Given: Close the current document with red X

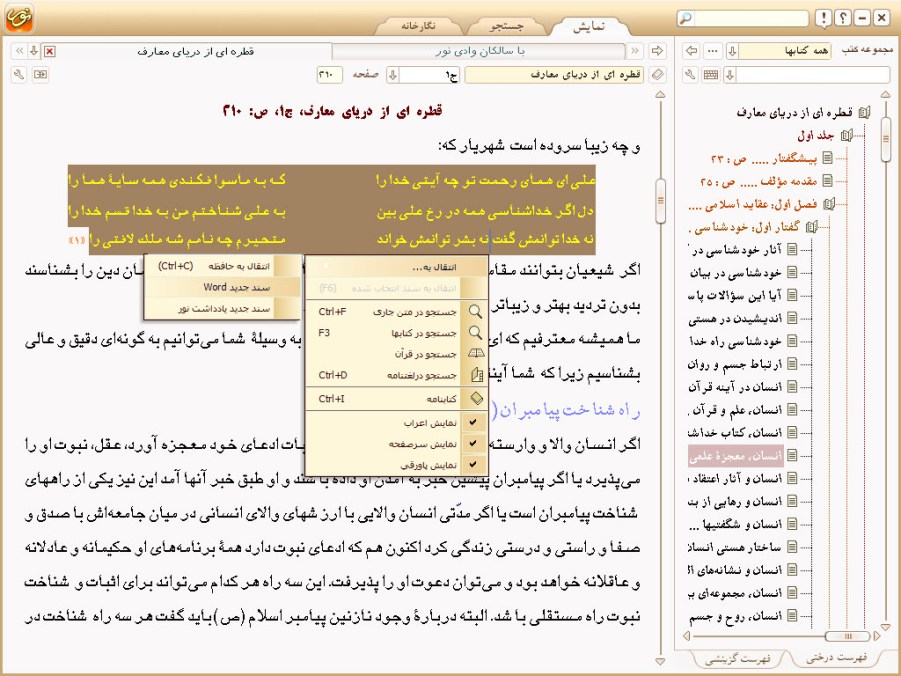Looking at the screenshot, I should tap(50, 52).
